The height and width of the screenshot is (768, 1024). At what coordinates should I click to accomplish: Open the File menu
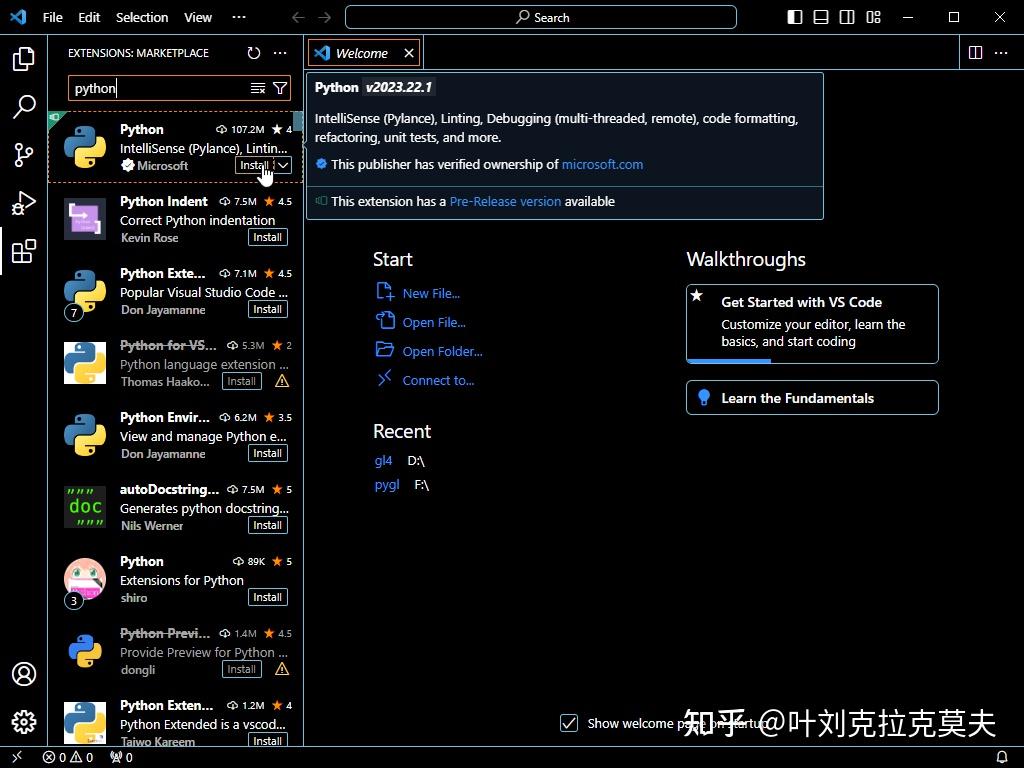[51, 17]
